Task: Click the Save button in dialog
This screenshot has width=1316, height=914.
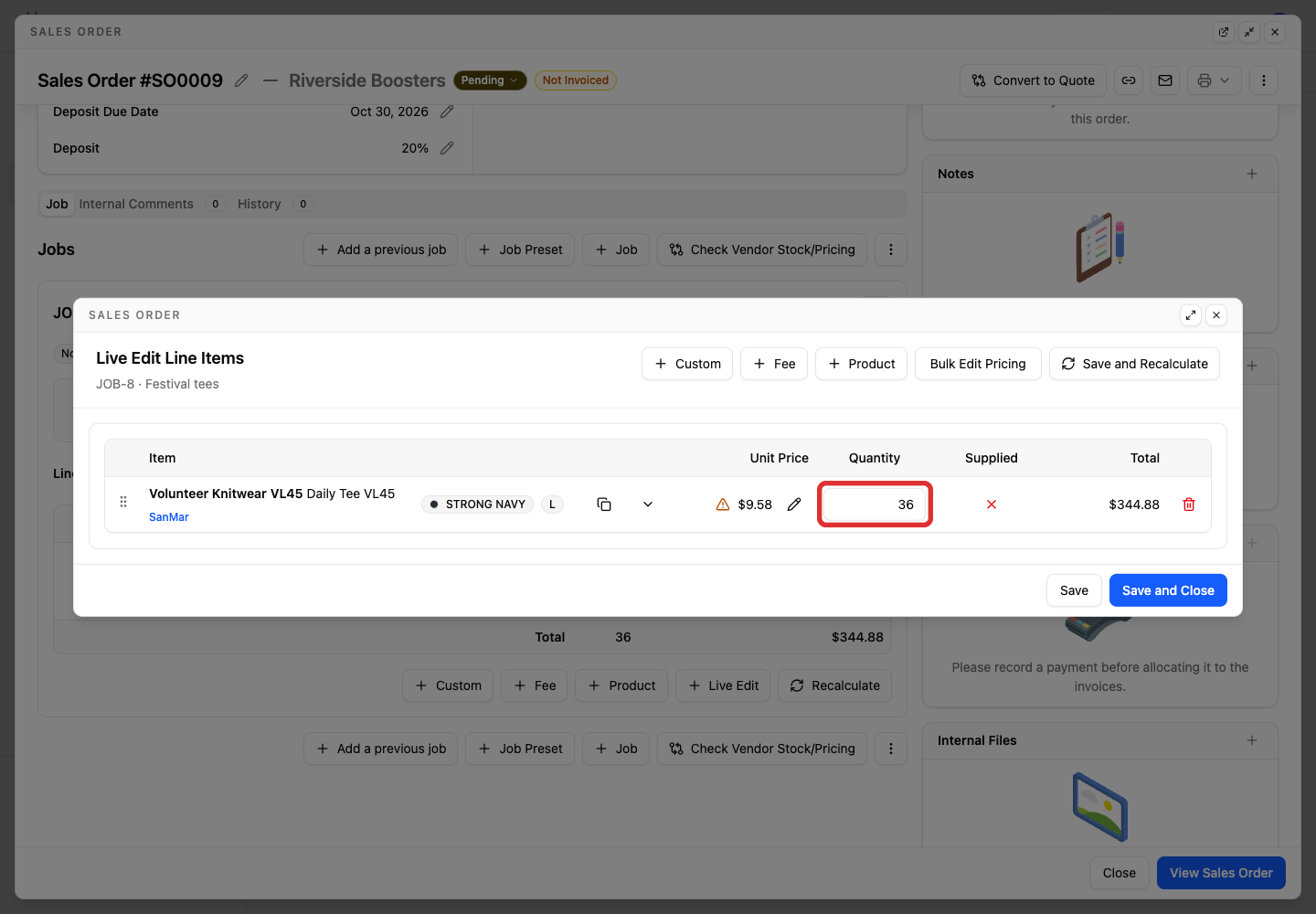Action: [1074, 590]
